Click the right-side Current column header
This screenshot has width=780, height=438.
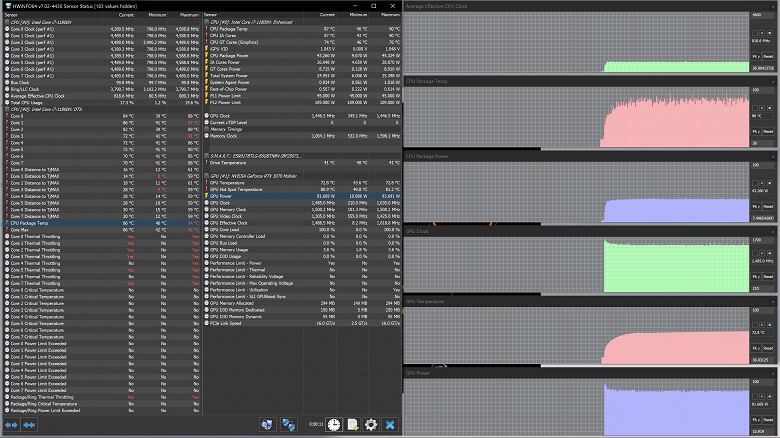pyautogui.click(x=326, y=15)
